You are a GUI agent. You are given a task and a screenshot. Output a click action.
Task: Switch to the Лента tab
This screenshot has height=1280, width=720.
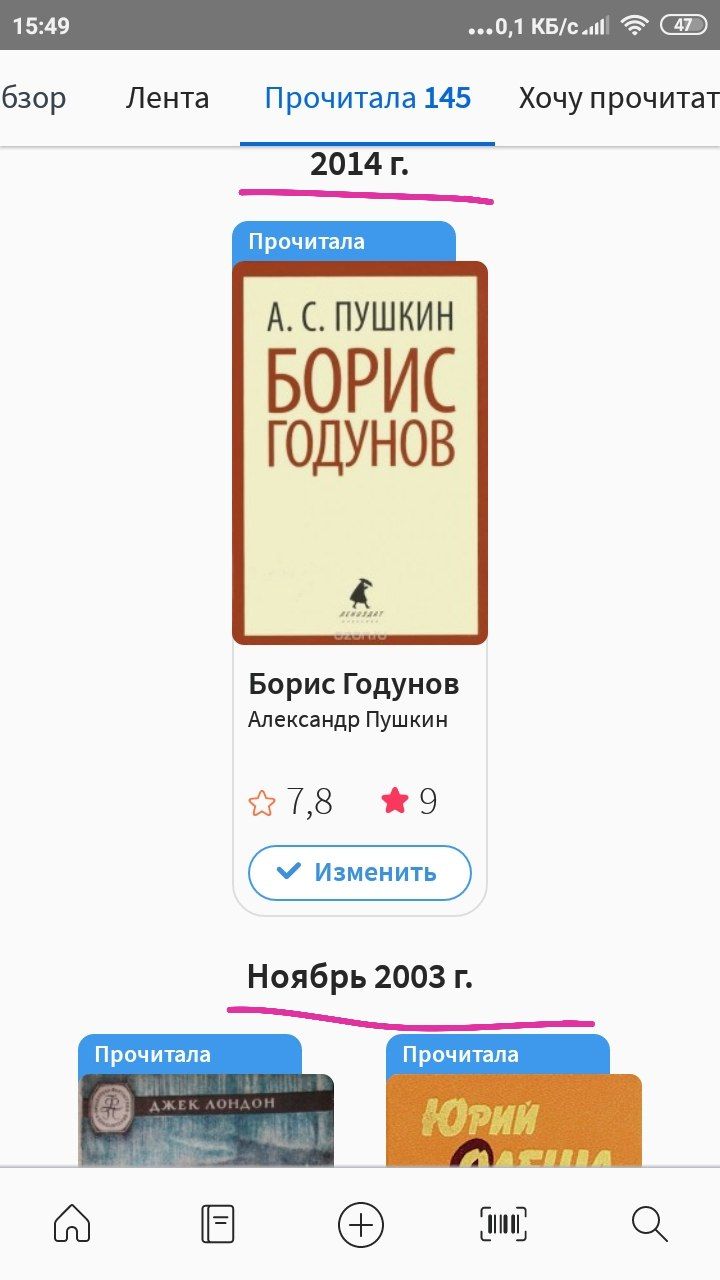point(167,98)
